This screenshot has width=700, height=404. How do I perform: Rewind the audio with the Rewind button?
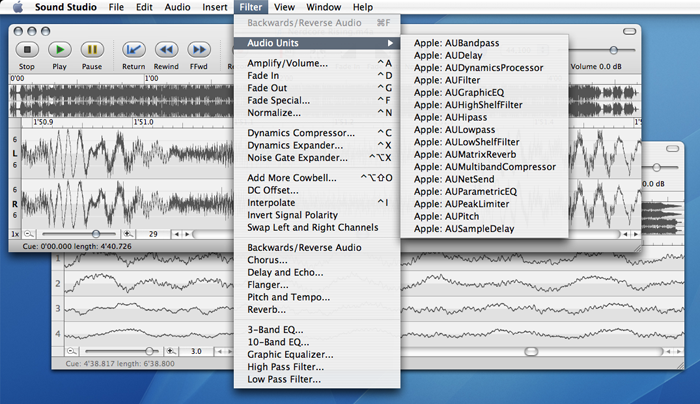(166, 50)
